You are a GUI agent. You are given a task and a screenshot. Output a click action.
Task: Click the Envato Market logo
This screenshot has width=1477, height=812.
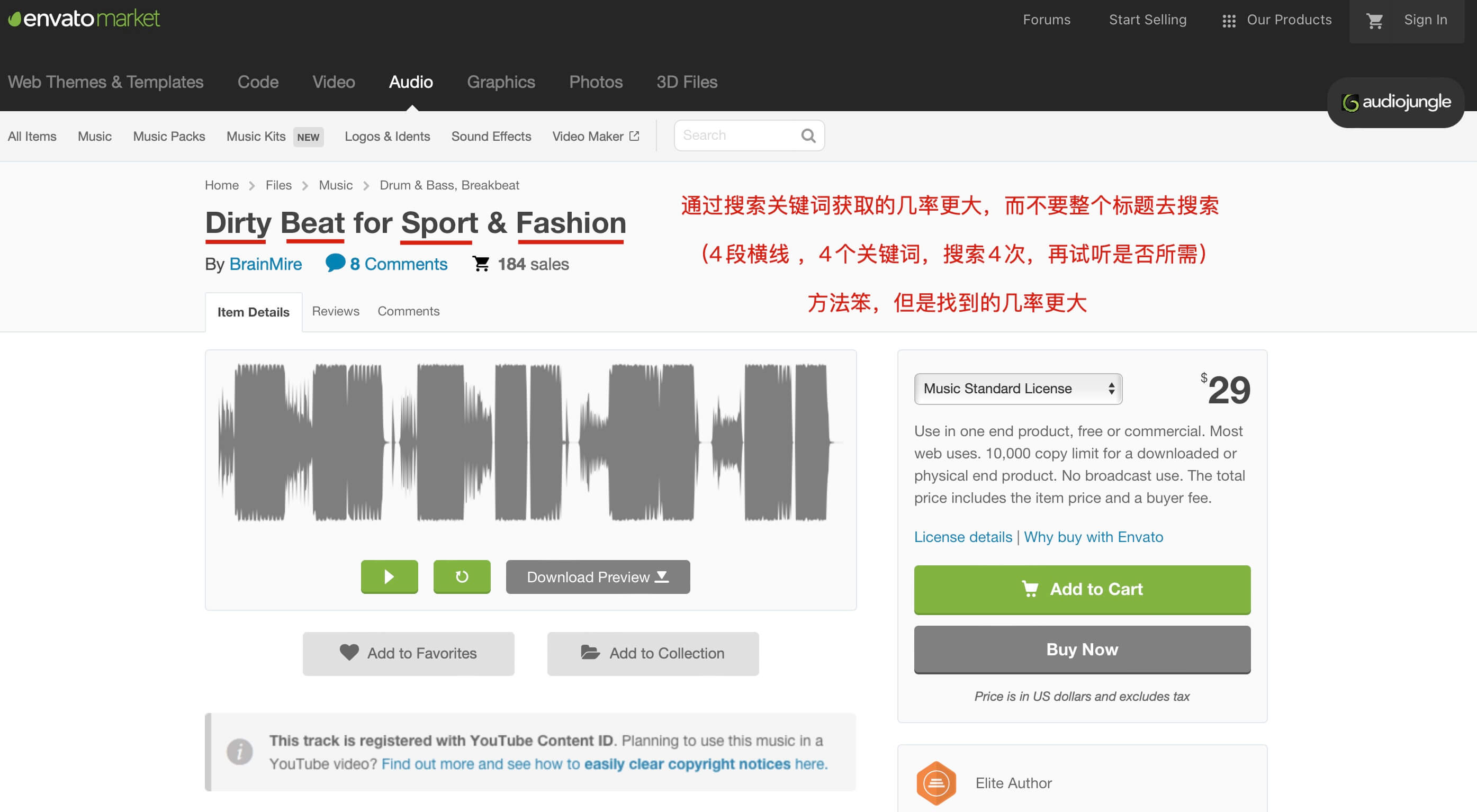pos(84,19)
